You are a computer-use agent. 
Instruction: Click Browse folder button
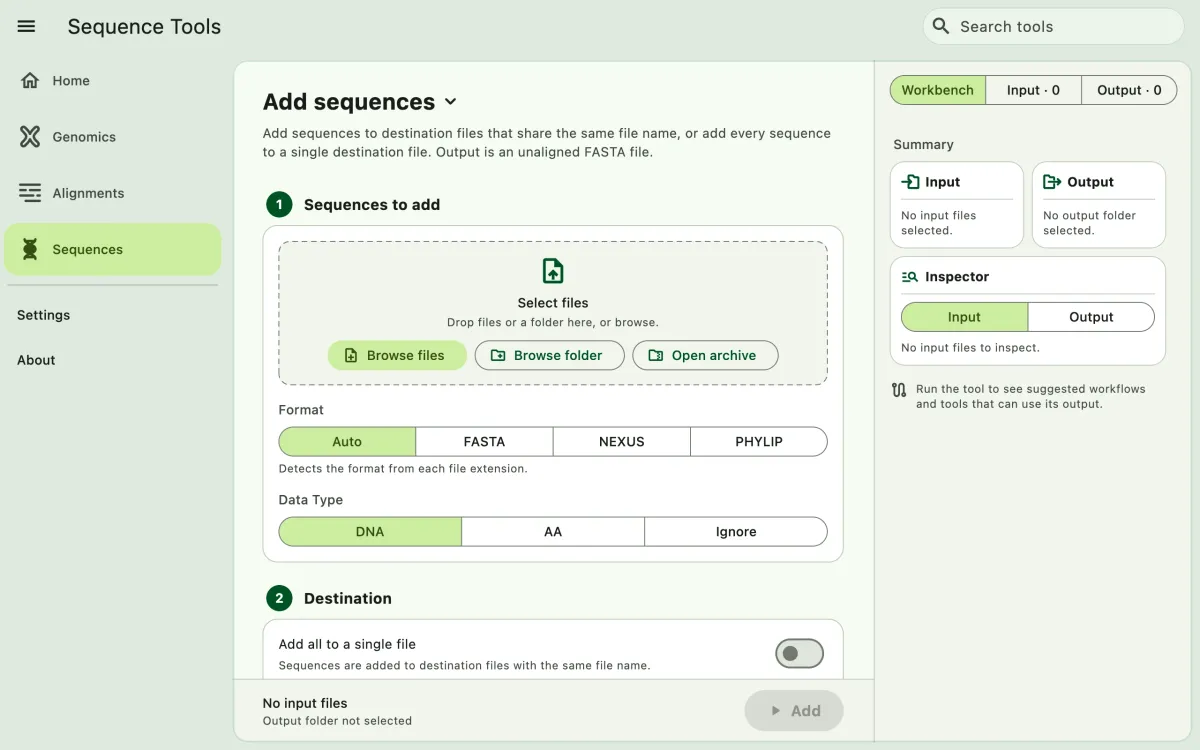coord(550,355)
